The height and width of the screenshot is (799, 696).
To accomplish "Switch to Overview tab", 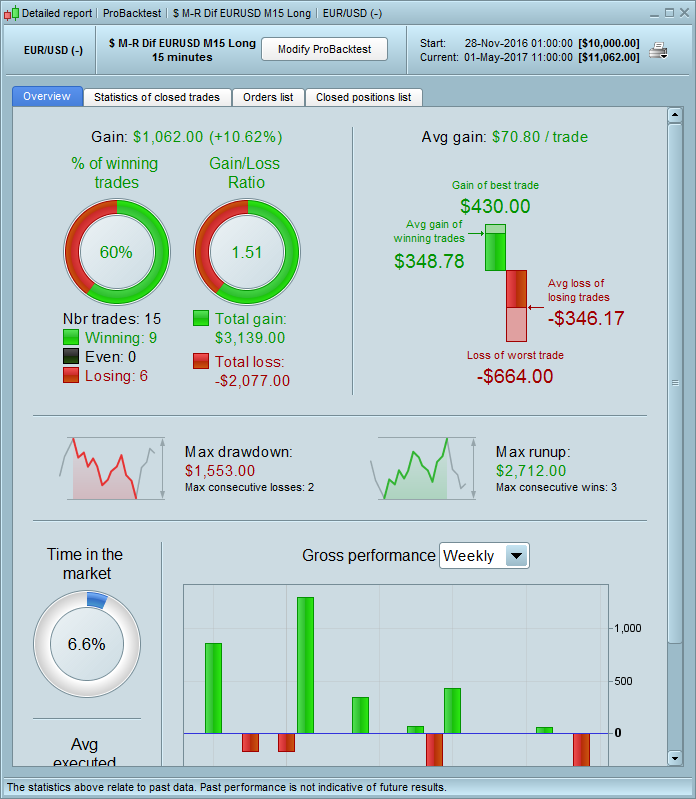I will 47,96.
